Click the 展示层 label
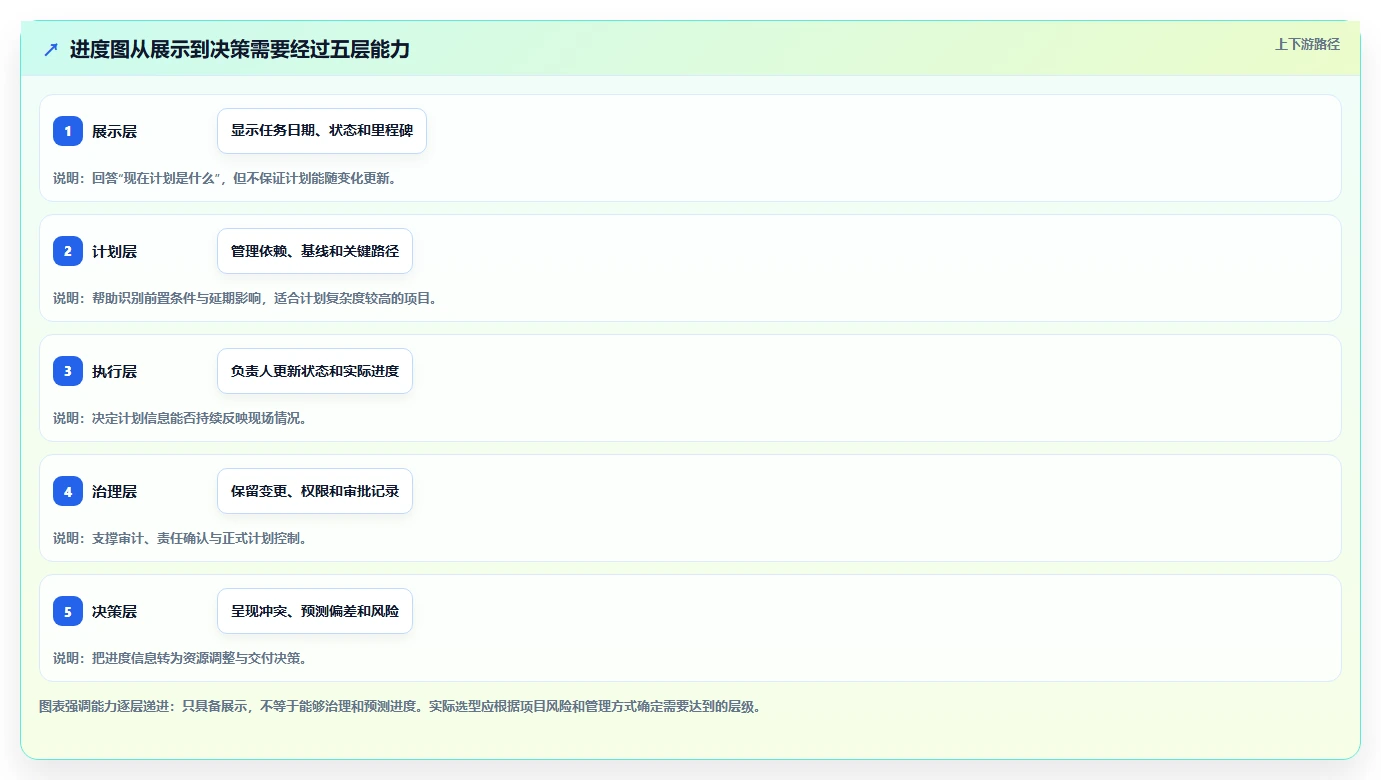 [115, 131]
